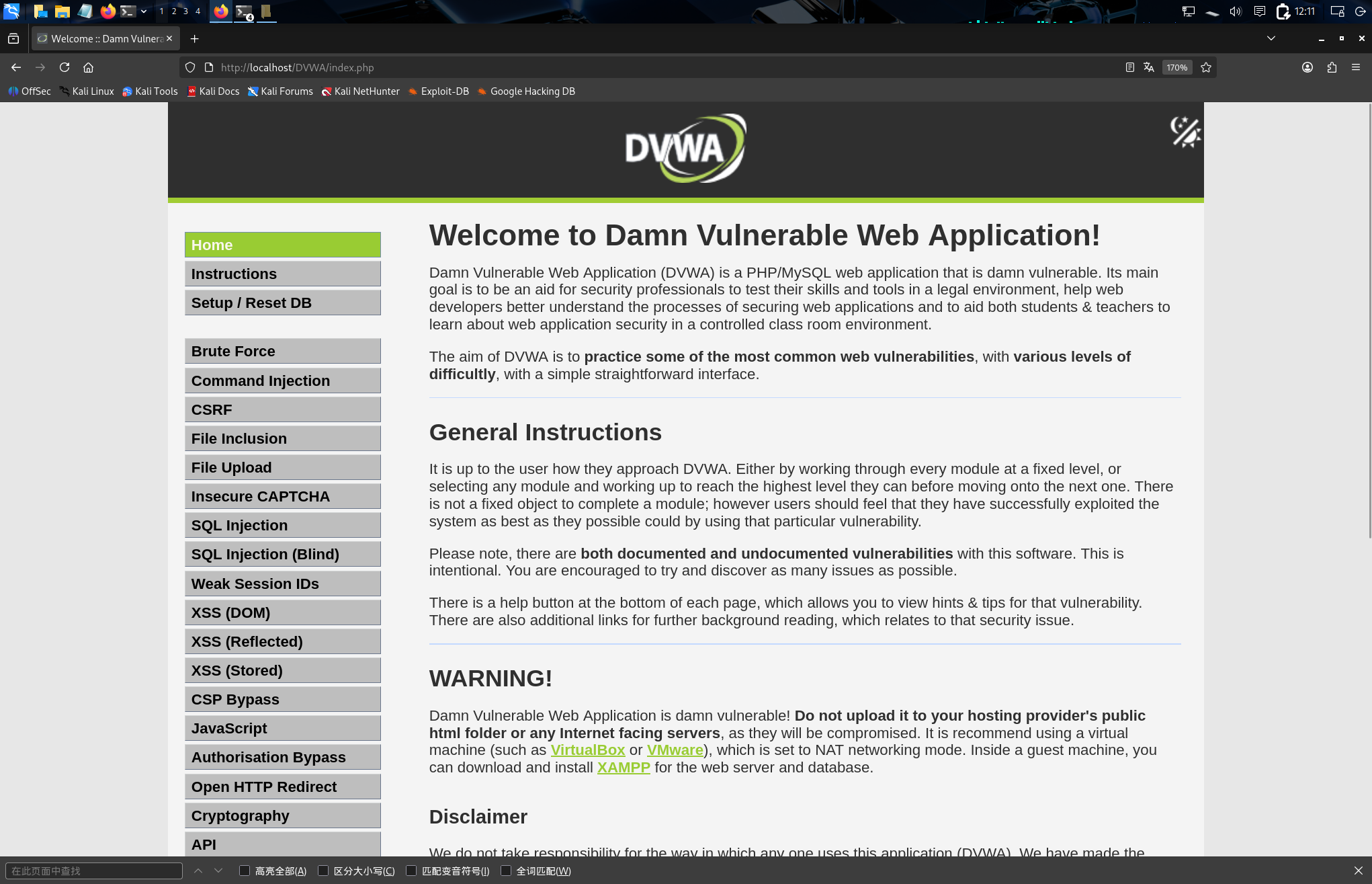This screenshot has width=1372, height=884.
Task: Open the extensions puzzle icon
Action: (x=1332, y=67)
